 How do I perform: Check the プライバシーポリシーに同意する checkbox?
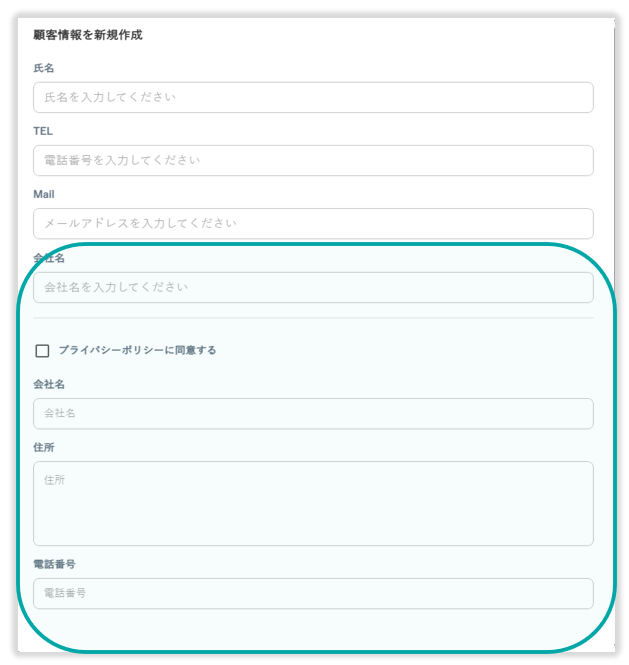[42, 351]
